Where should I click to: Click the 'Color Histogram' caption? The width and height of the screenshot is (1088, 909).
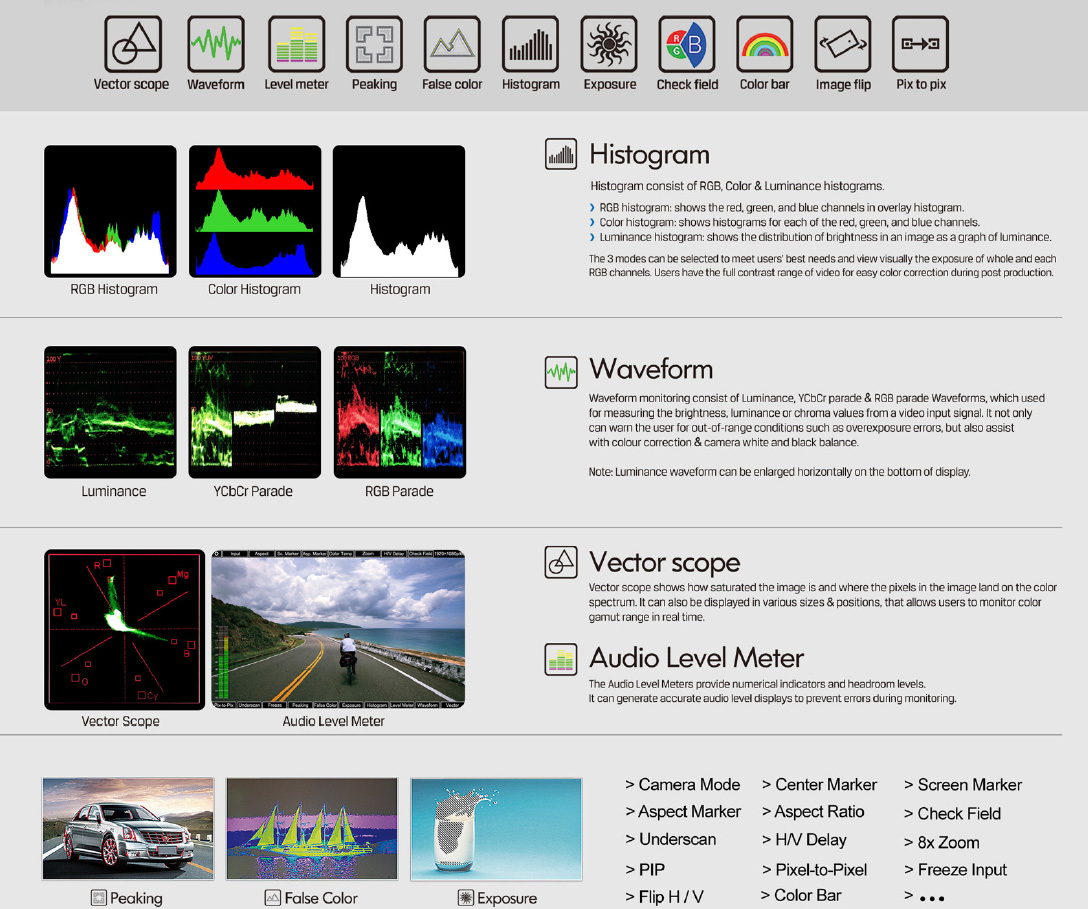tap(254, 289)
